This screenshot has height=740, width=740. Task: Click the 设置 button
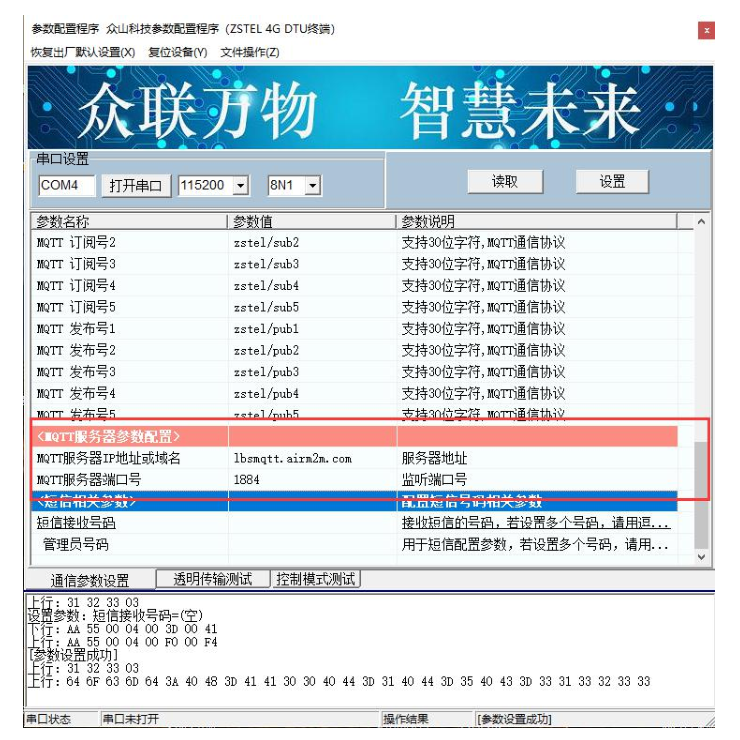point(612,182)
